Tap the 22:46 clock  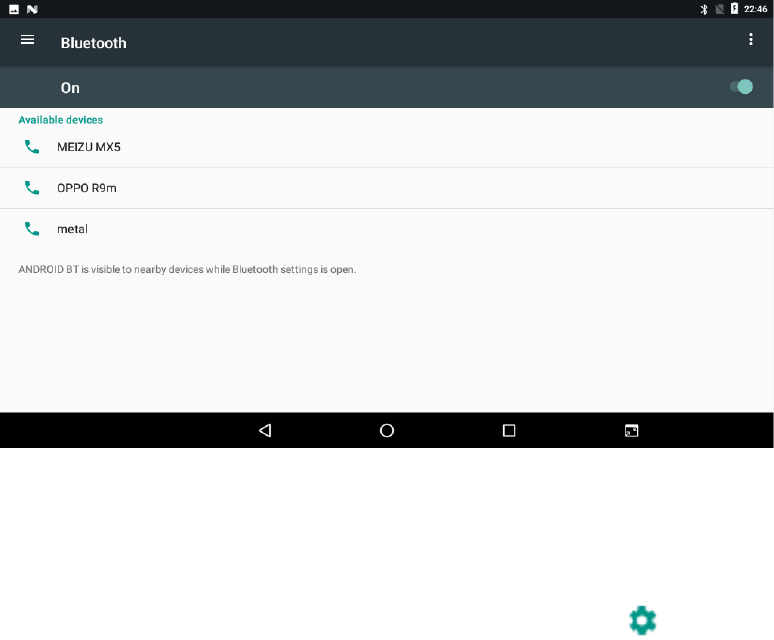(x=755, y=9)
